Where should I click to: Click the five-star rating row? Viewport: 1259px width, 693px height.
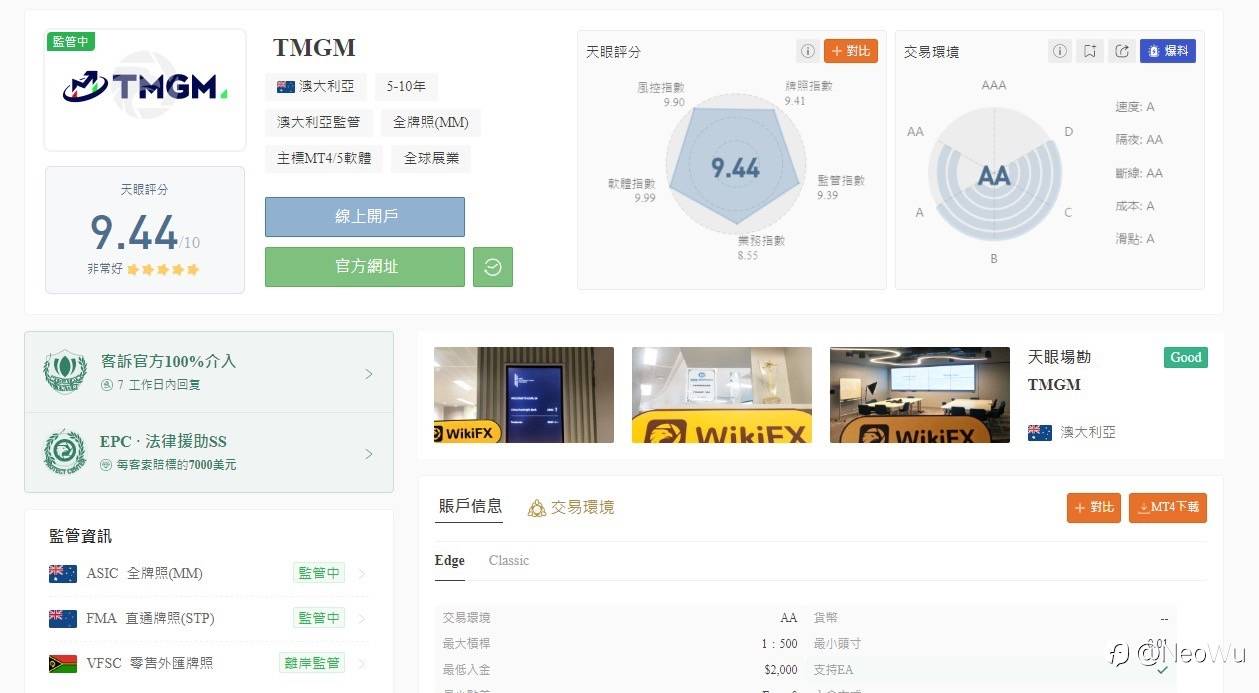(163, 269)
